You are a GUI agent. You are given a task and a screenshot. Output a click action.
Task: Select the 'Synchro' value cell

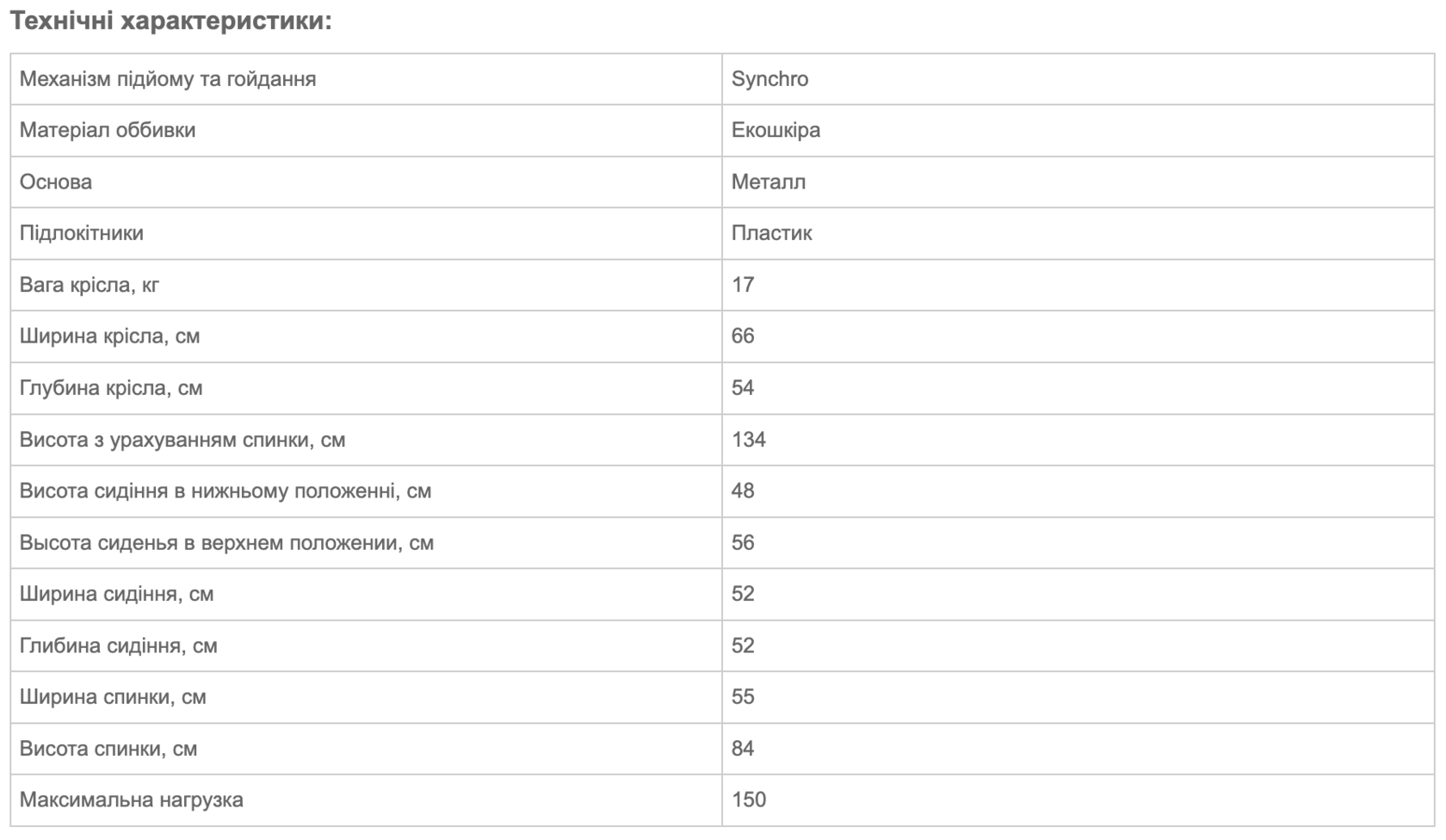[769, 79]
